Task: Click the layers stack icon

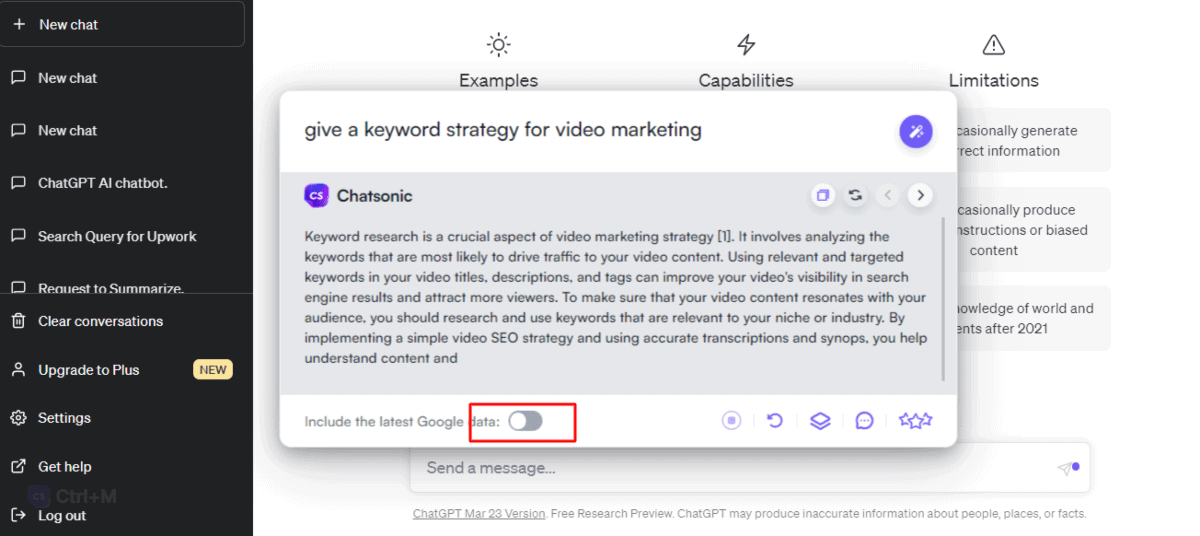Action: [820, 421]
